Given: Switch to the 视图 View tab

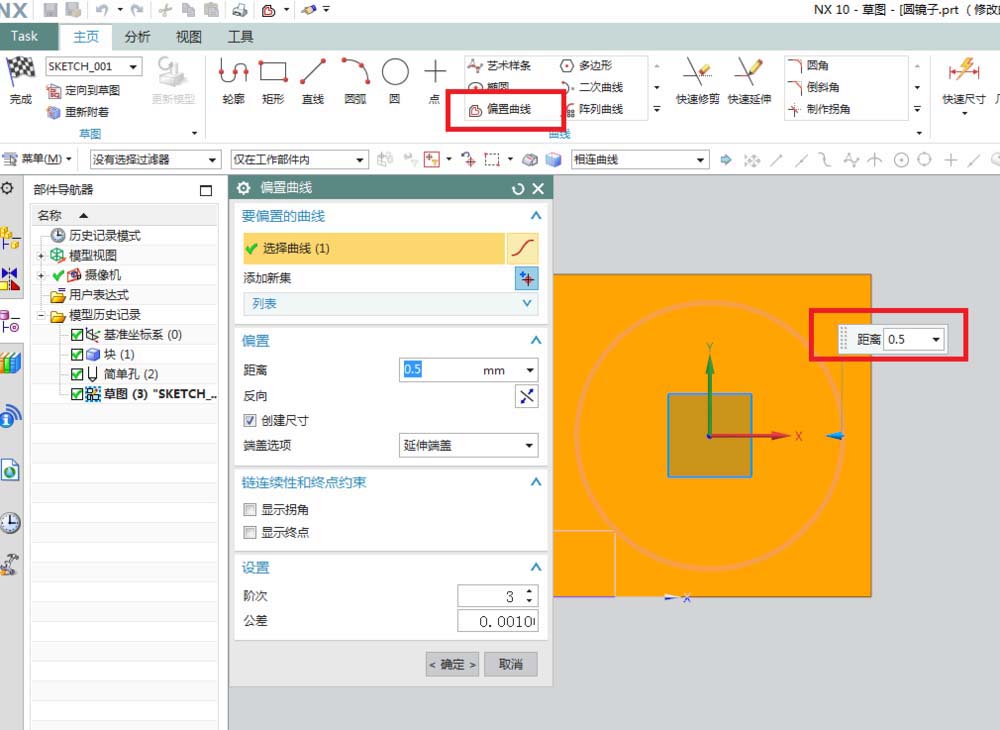Looking at the screenshot, I should coord(189,36).
